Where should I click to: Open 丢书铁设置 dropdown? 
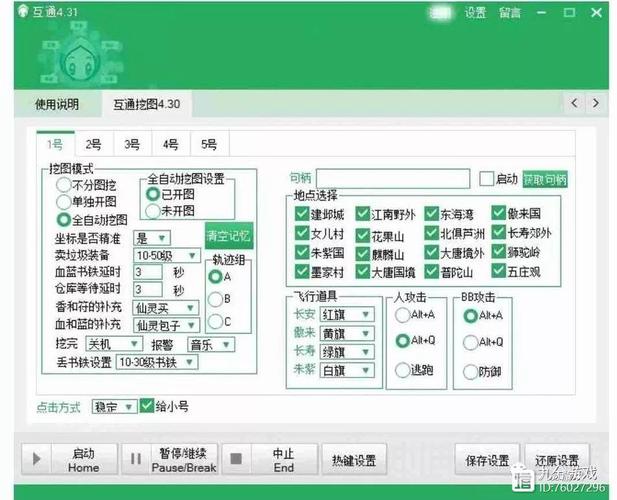(157, 362)
